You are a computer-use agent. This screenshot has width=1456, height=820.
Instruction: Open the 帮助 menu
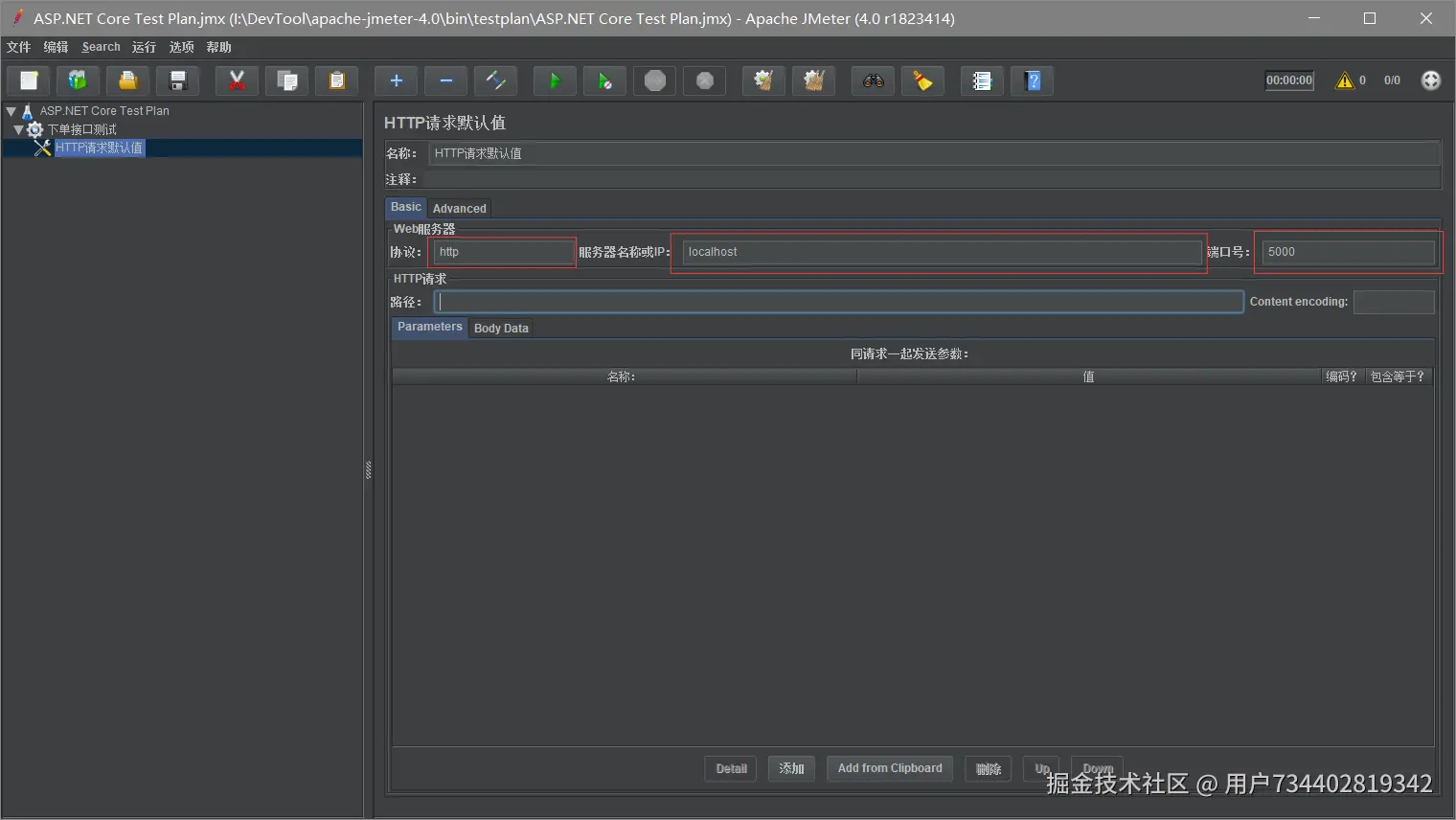(218, 47)
